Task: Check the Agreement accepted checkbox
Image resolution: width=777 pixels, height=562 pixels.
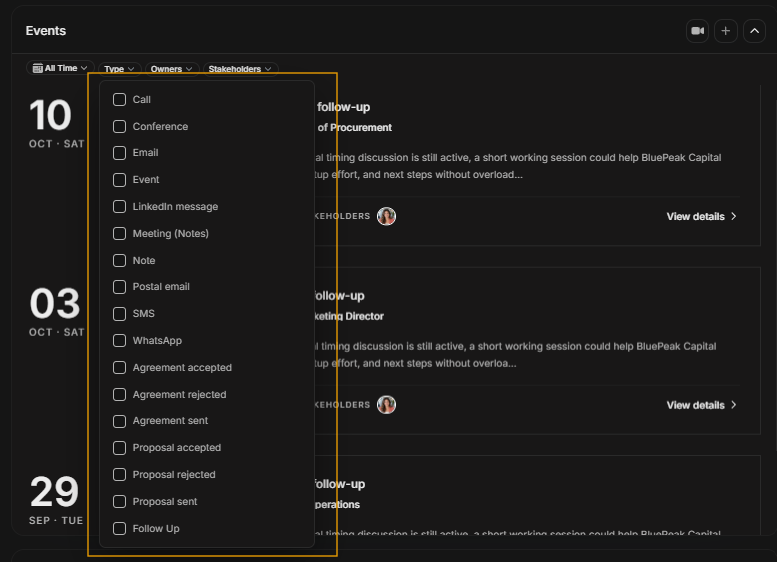Action: click(x=119, y=368)
